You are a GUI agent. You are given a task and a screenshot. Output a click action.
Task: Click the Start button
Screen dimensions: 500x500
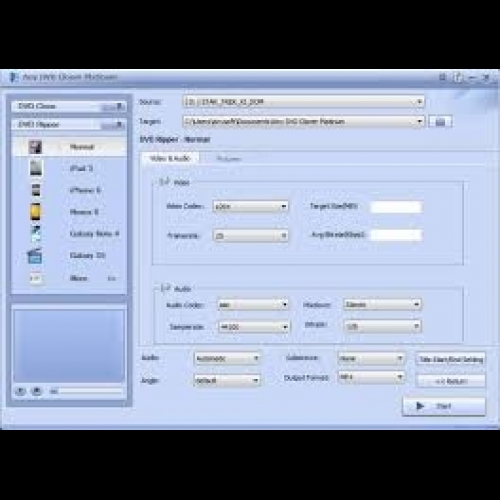click(444, 406)
